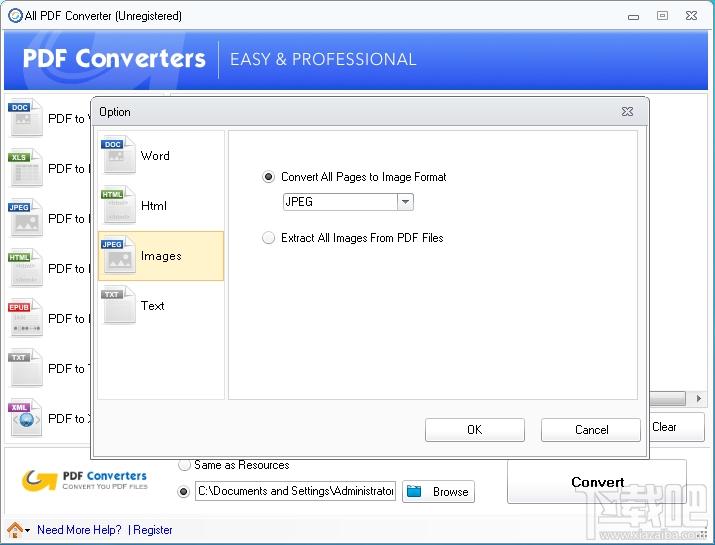Open the Register link
This screenshot has width=715, height=545.
click(153, 530)
